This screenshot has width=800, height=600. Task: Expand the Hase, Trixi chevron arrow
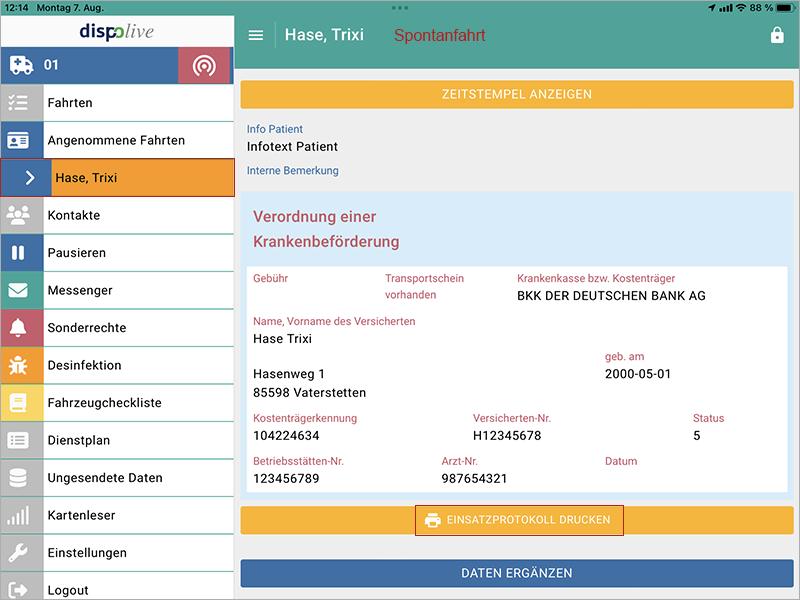pos(29,178)
